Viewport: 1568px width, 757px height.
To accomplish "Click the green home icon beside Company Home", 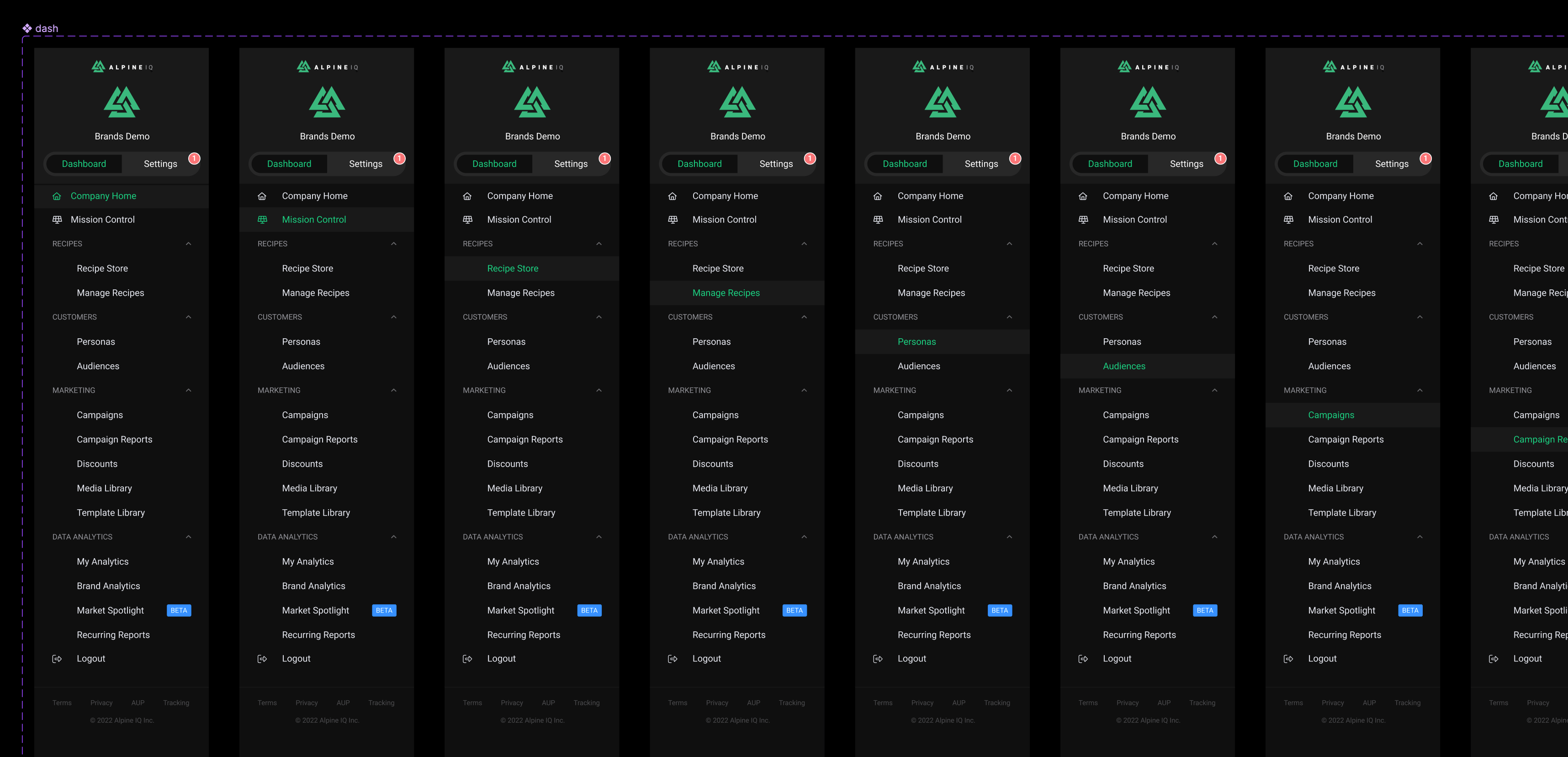I will click(57, 196).
